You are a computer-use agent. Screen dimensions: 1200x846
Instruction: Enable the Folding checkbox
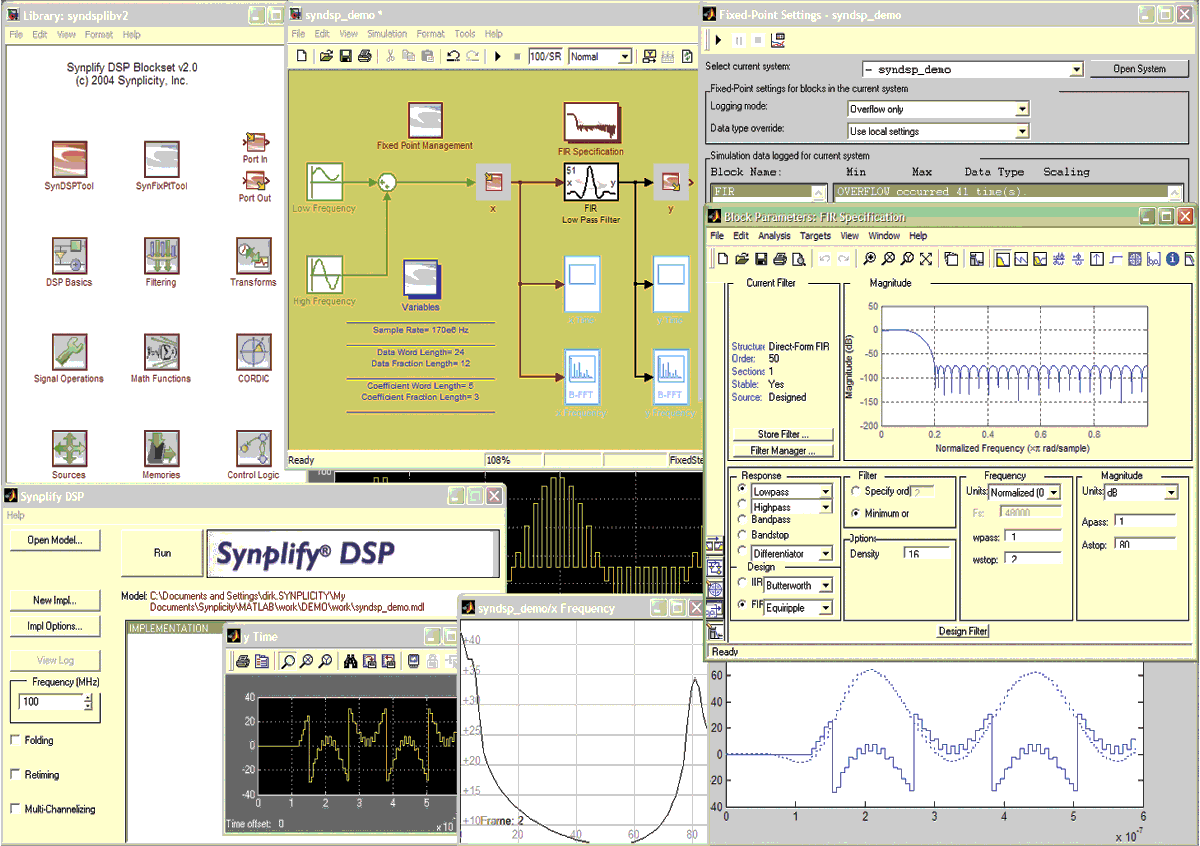[x=15, y=740]
